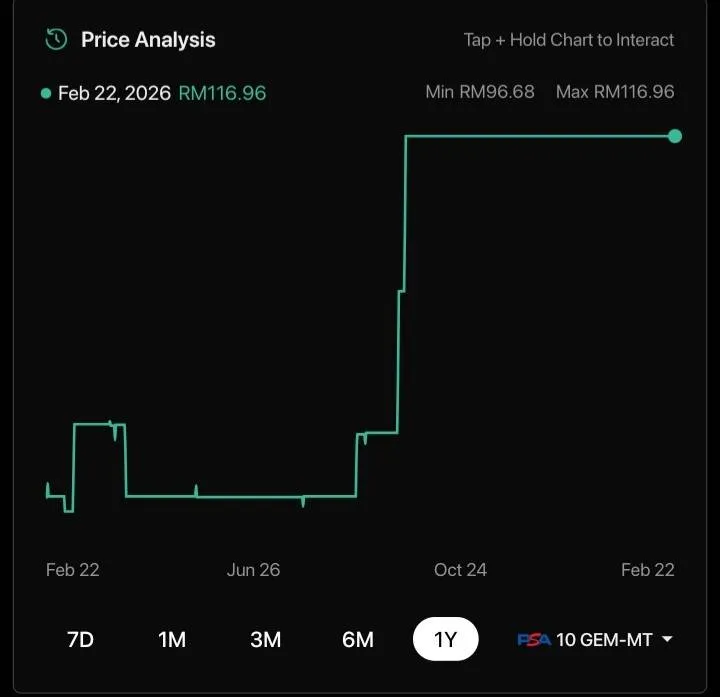The image size is (720, 697).
Task: Select the 7D time range
Action: click(80, 640)
